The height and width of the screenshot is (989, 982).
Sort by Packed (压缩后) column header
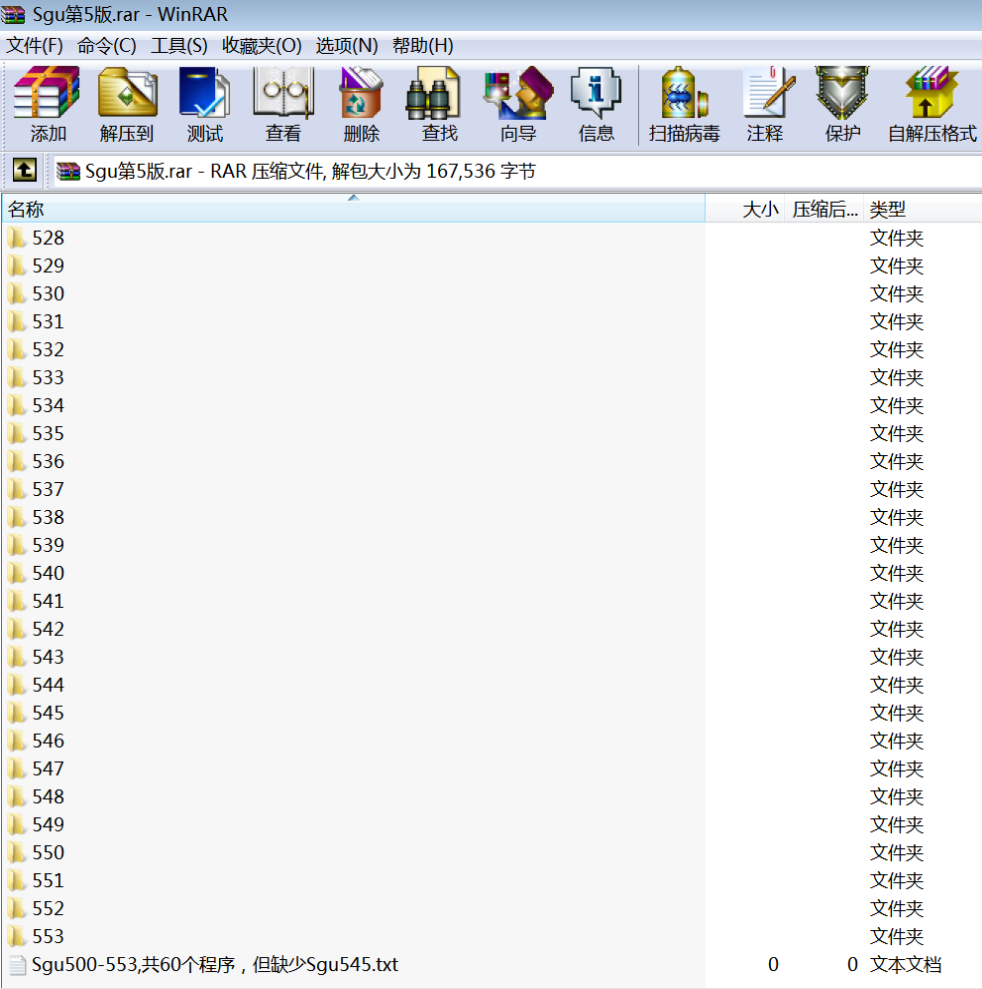pos(824,209)
